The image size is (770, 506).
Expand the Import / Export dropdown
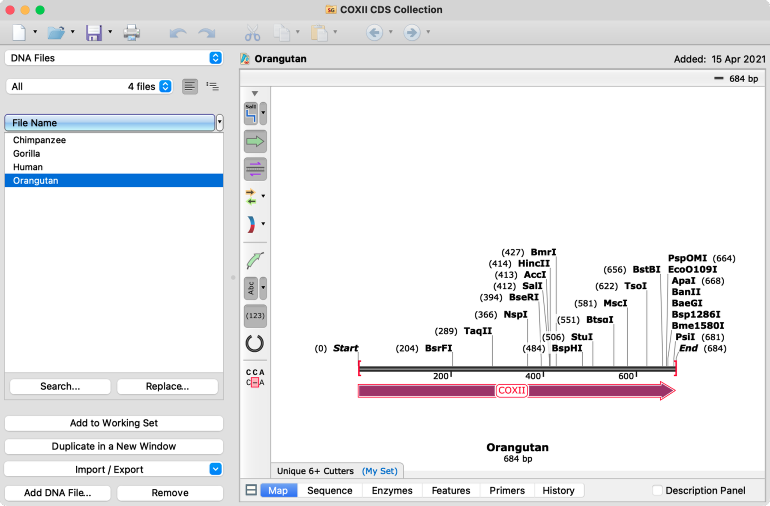(x=114, y=469)
